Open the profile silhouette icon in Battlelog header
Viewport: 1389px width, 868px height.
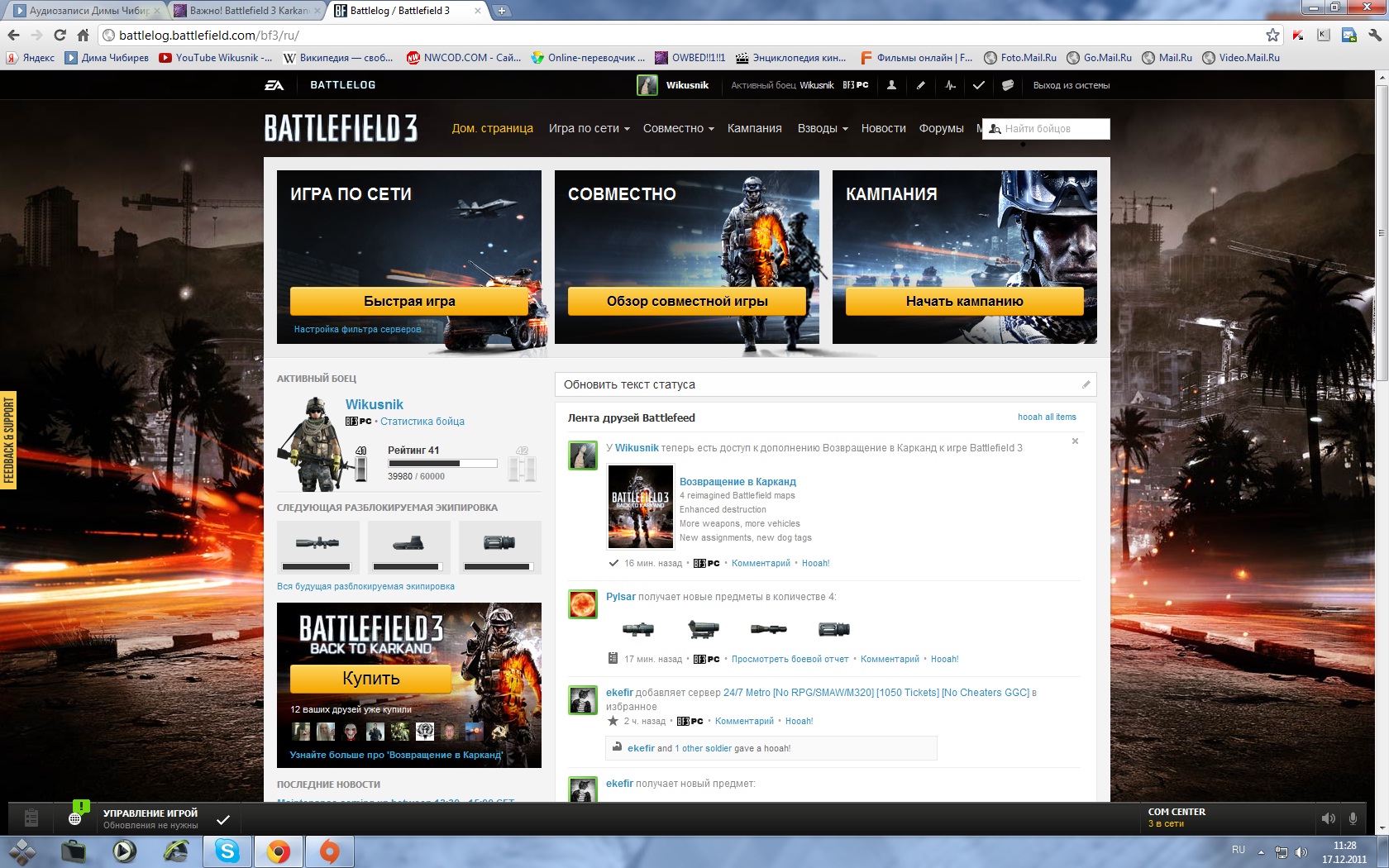[x=891, y=85]
